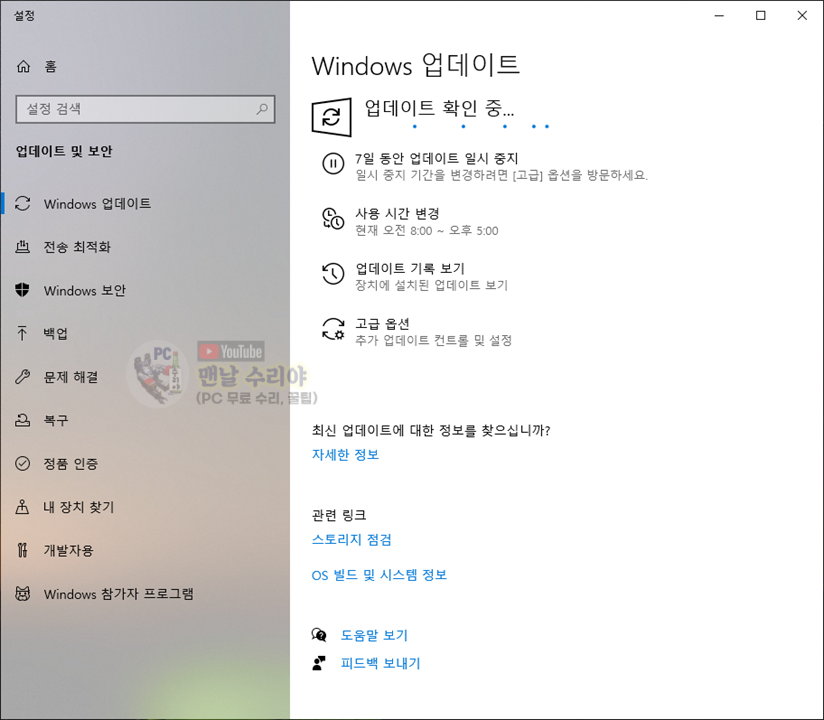
Task: Click the 개발자용 tools icon
Action: (x=23, y=550)
